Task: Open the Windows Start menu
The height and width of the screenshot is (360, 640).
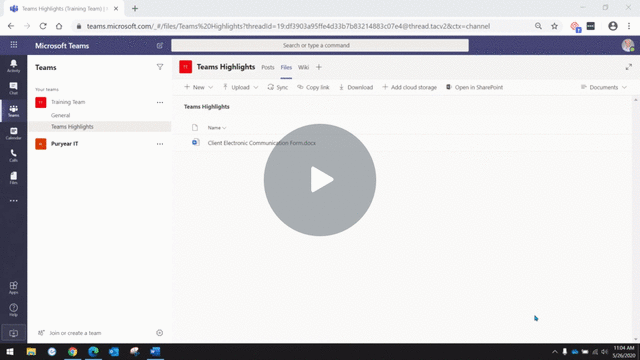Action: 10,351
